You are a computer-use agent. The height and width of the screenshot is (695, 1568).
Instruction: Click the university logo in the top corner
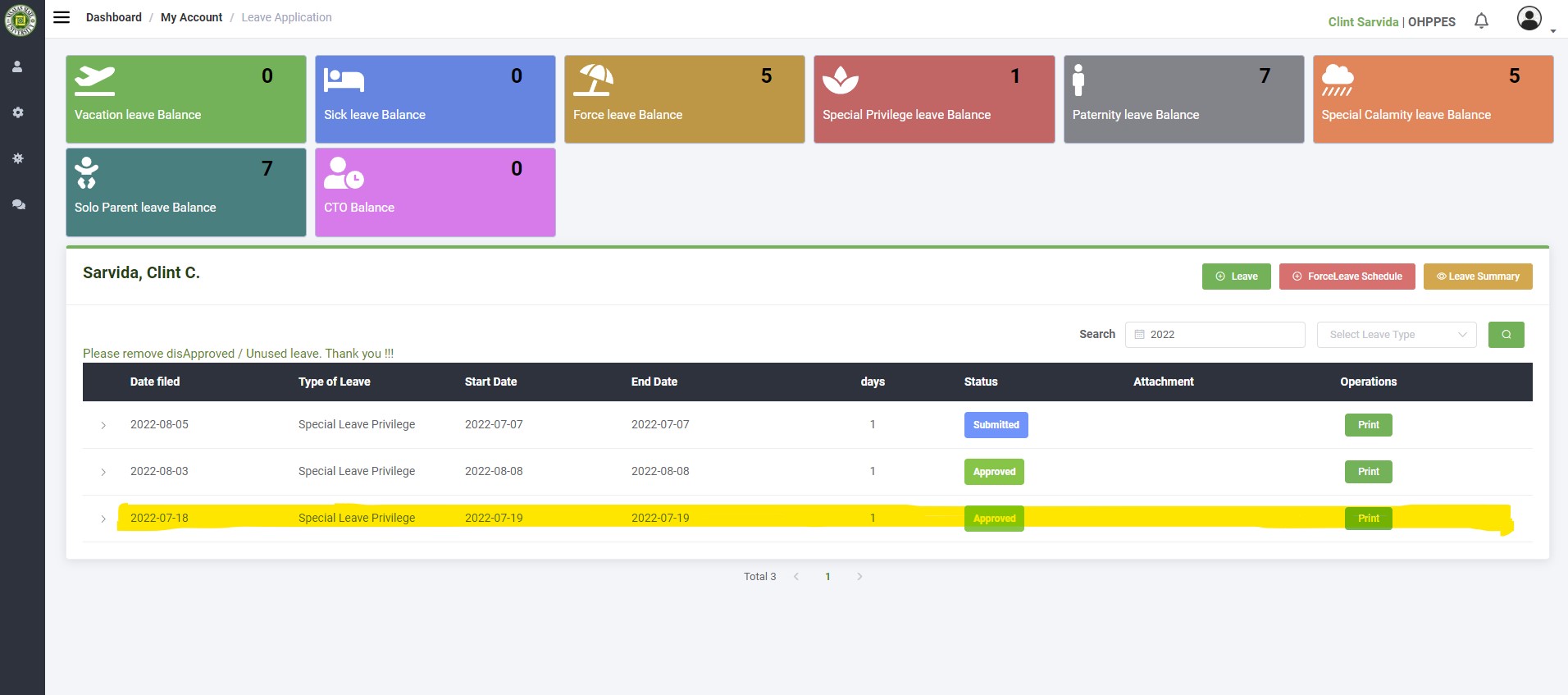coord(20,20)
